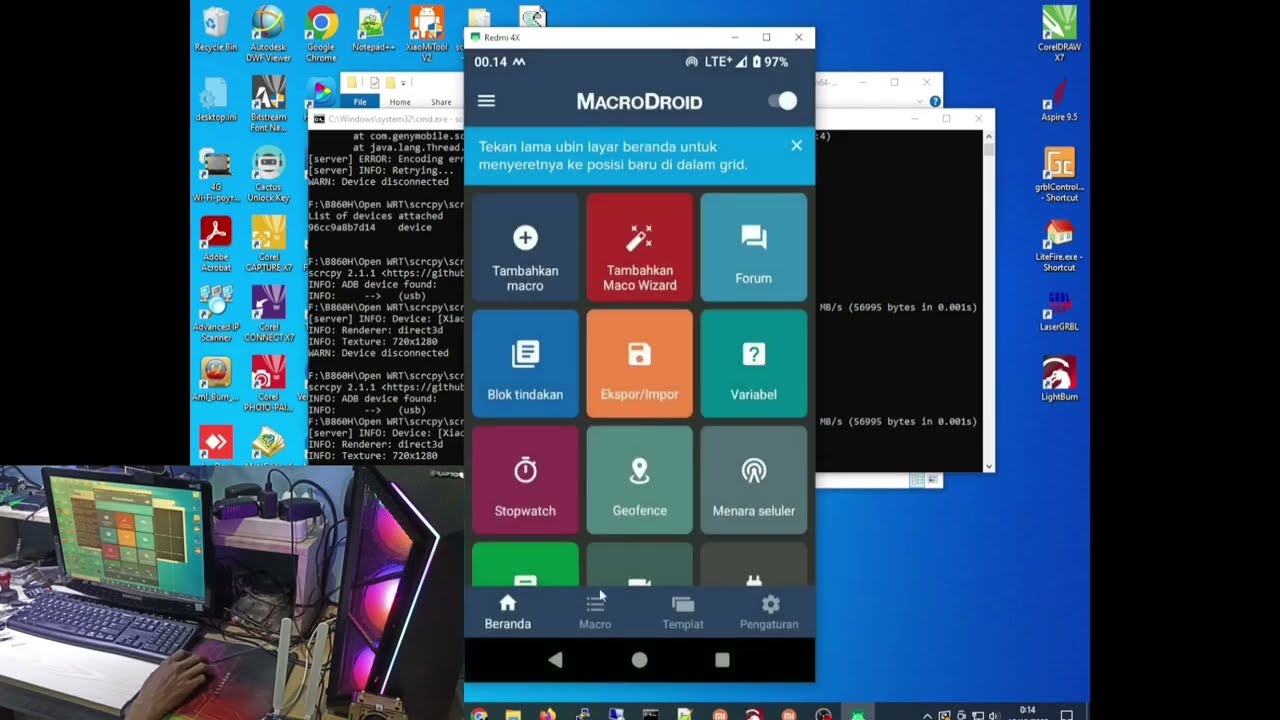The height and width of the screenshot is (720, 1280).
Task: Dismiss the blue hint banner
Action: (x=796, y=146)
